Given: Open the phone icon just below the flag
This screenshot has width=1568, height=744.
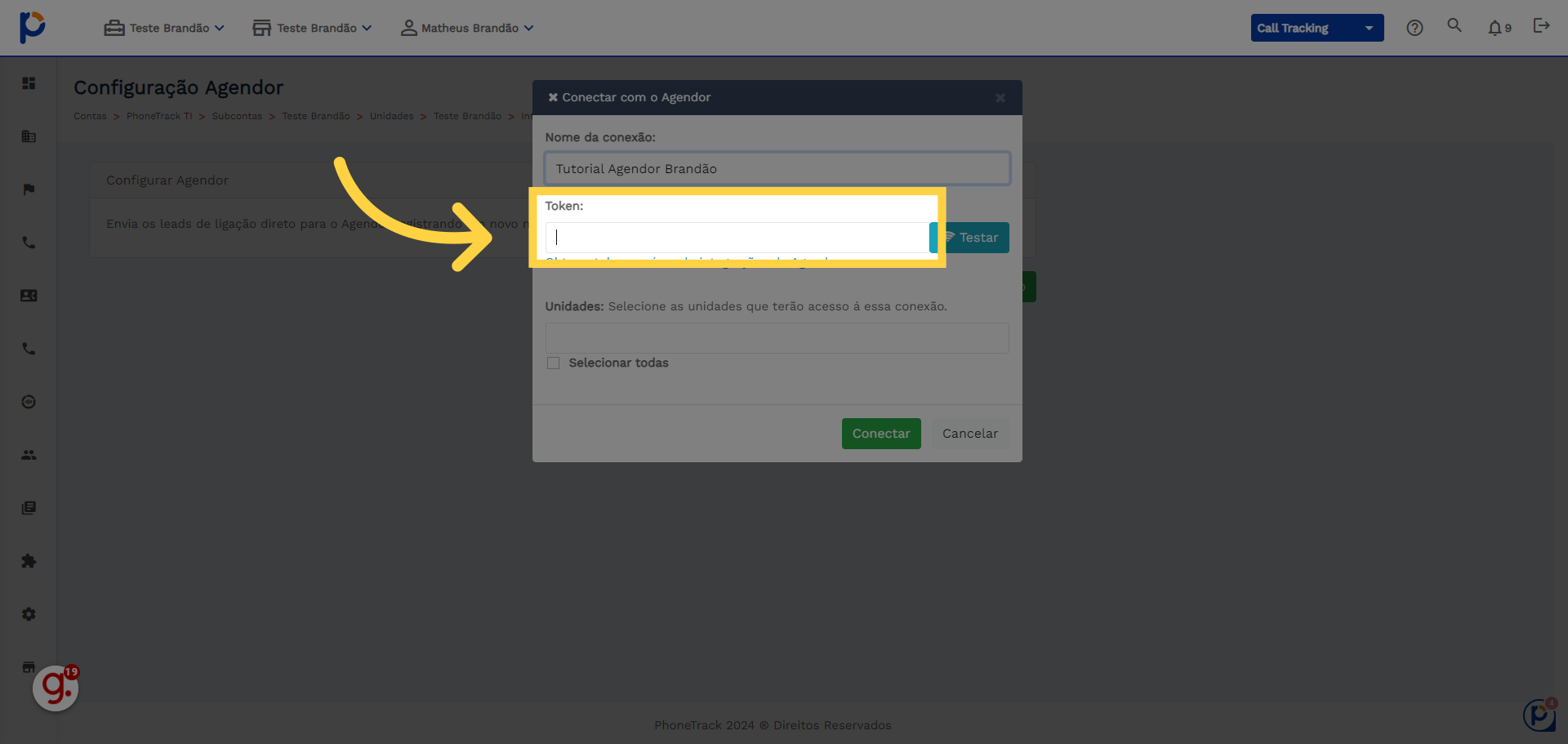Looking at the screenshot, I should coord(29,243).
